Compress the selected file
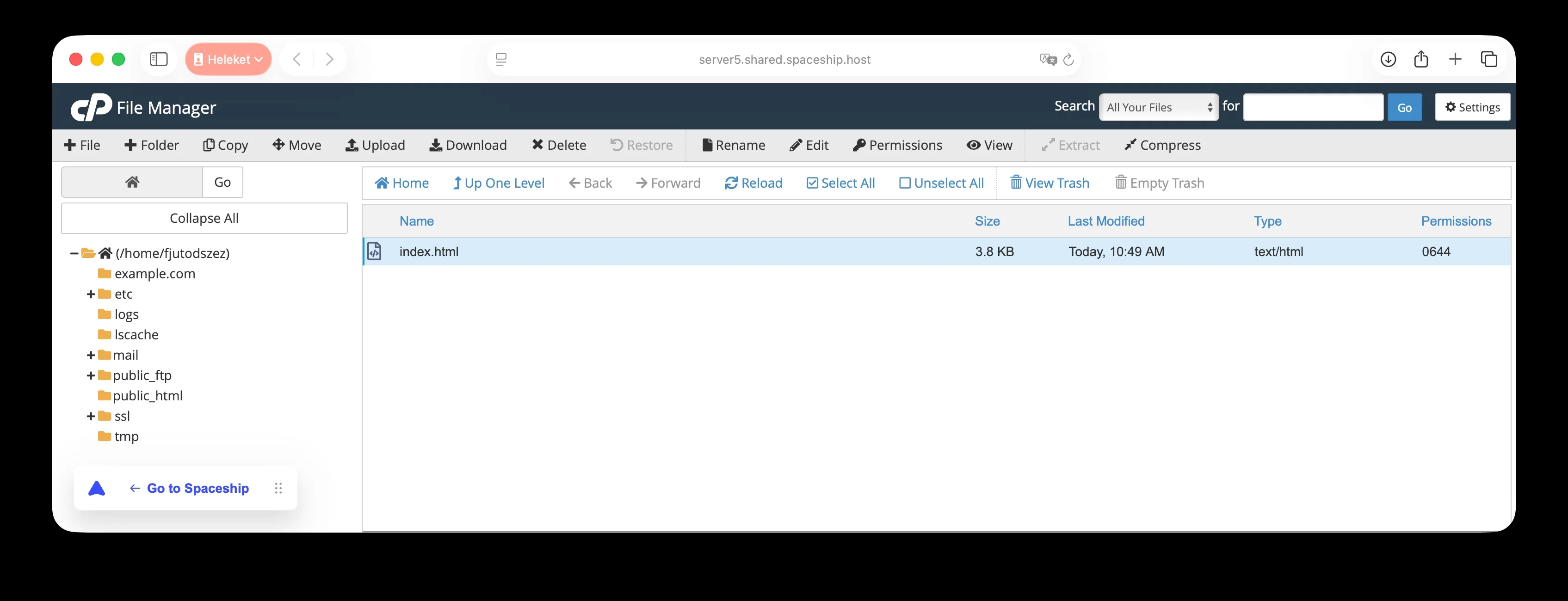The width and height of the screenshot is (1568, 601). coord(1163,145)
